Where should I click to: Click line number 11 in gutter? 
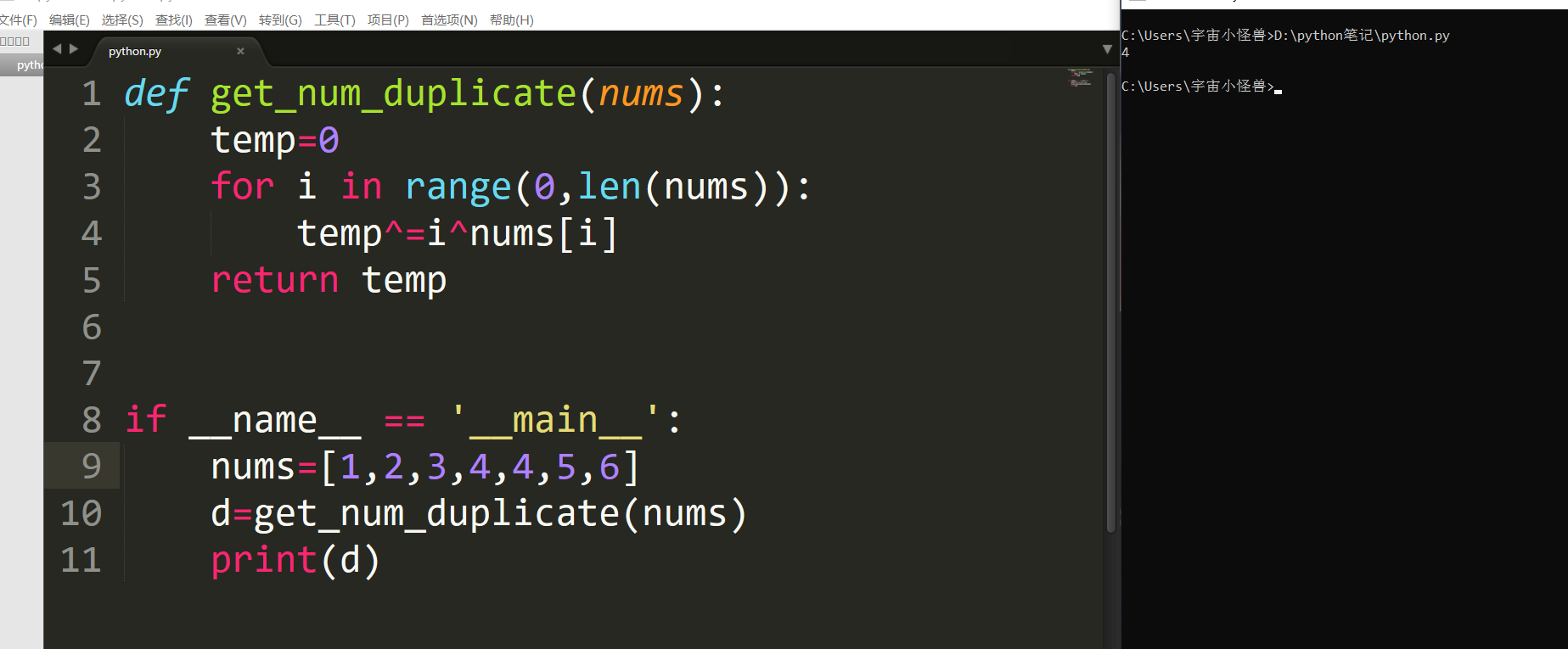[x=81, y=560]
